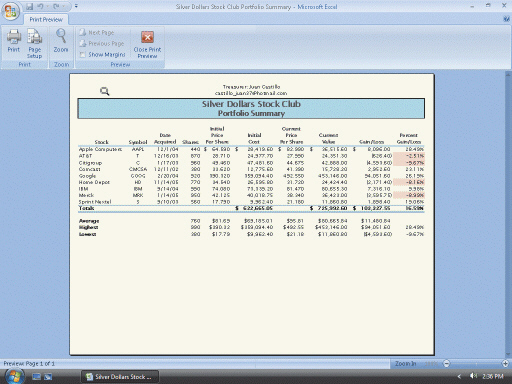Click the Apple Computers row name
Screen dimensions: 512x384
100,149
